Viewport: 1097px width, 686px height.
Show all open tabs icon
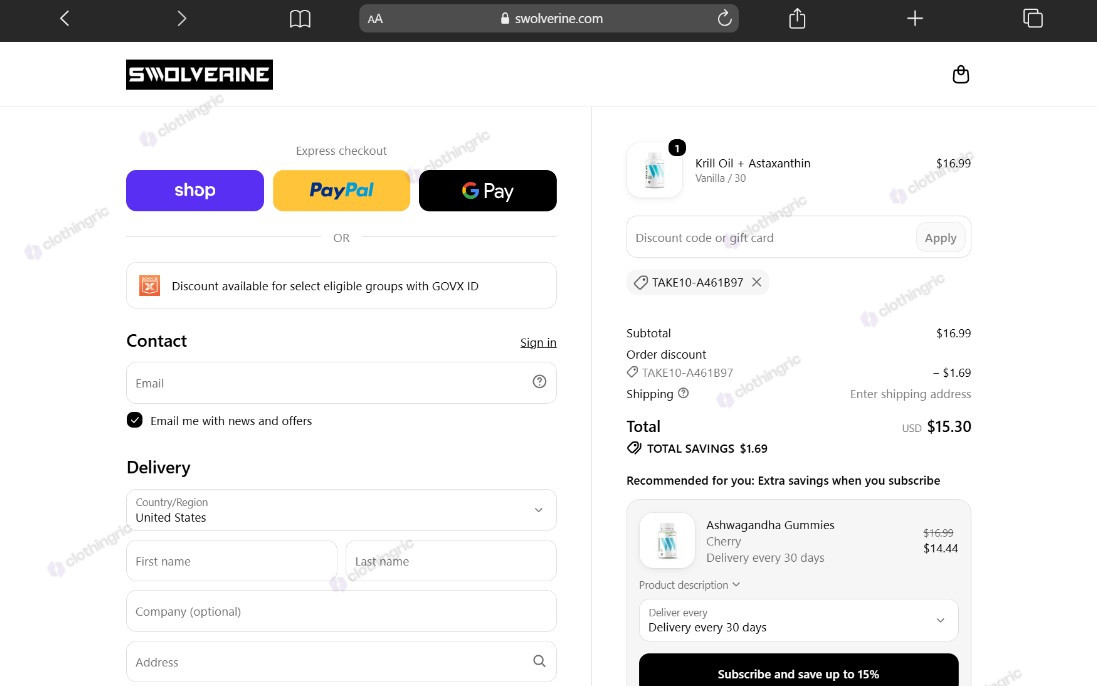click(x=1033, y=18)
